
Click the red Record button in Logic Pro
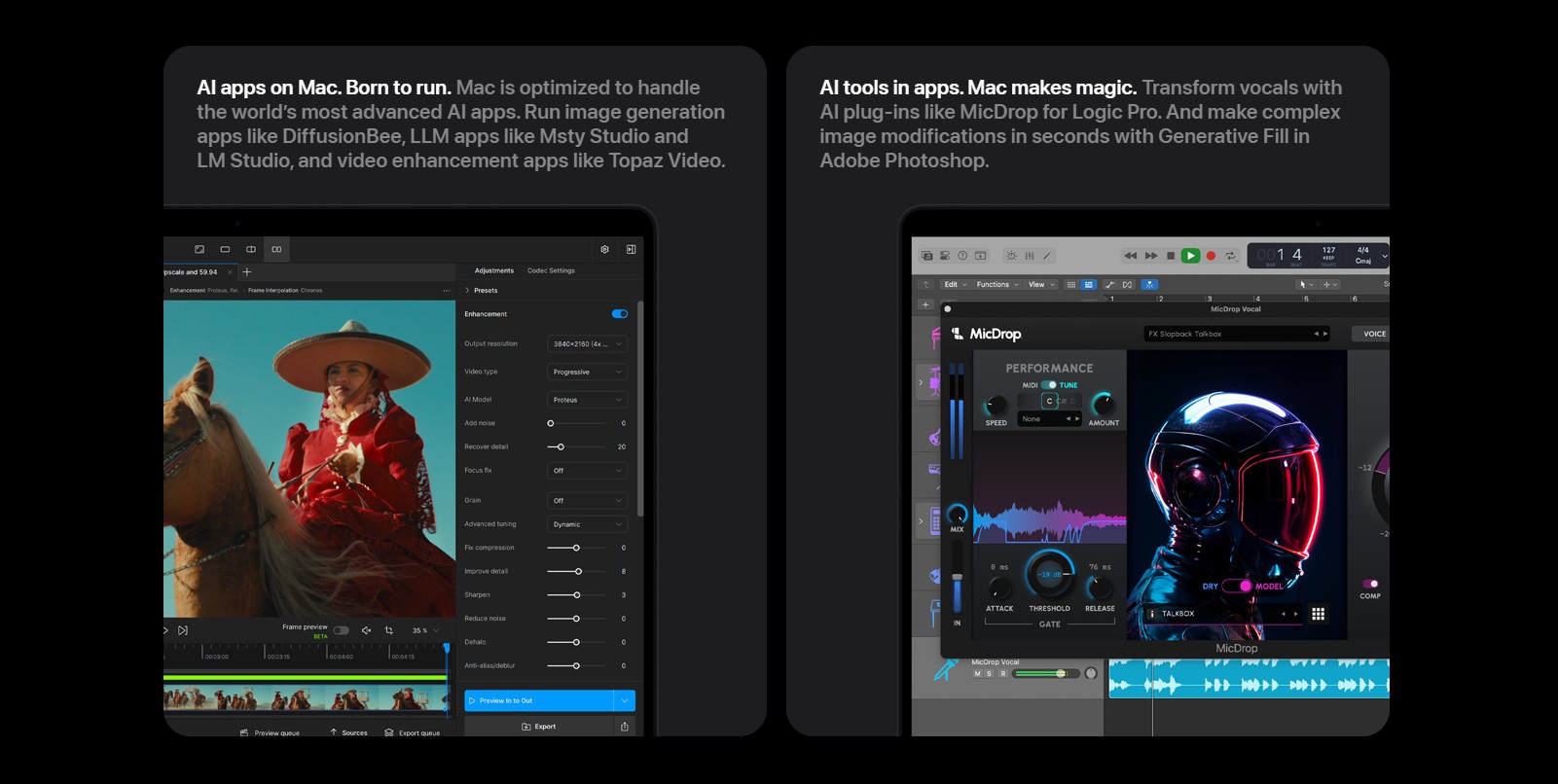[x=1211, y=256]
